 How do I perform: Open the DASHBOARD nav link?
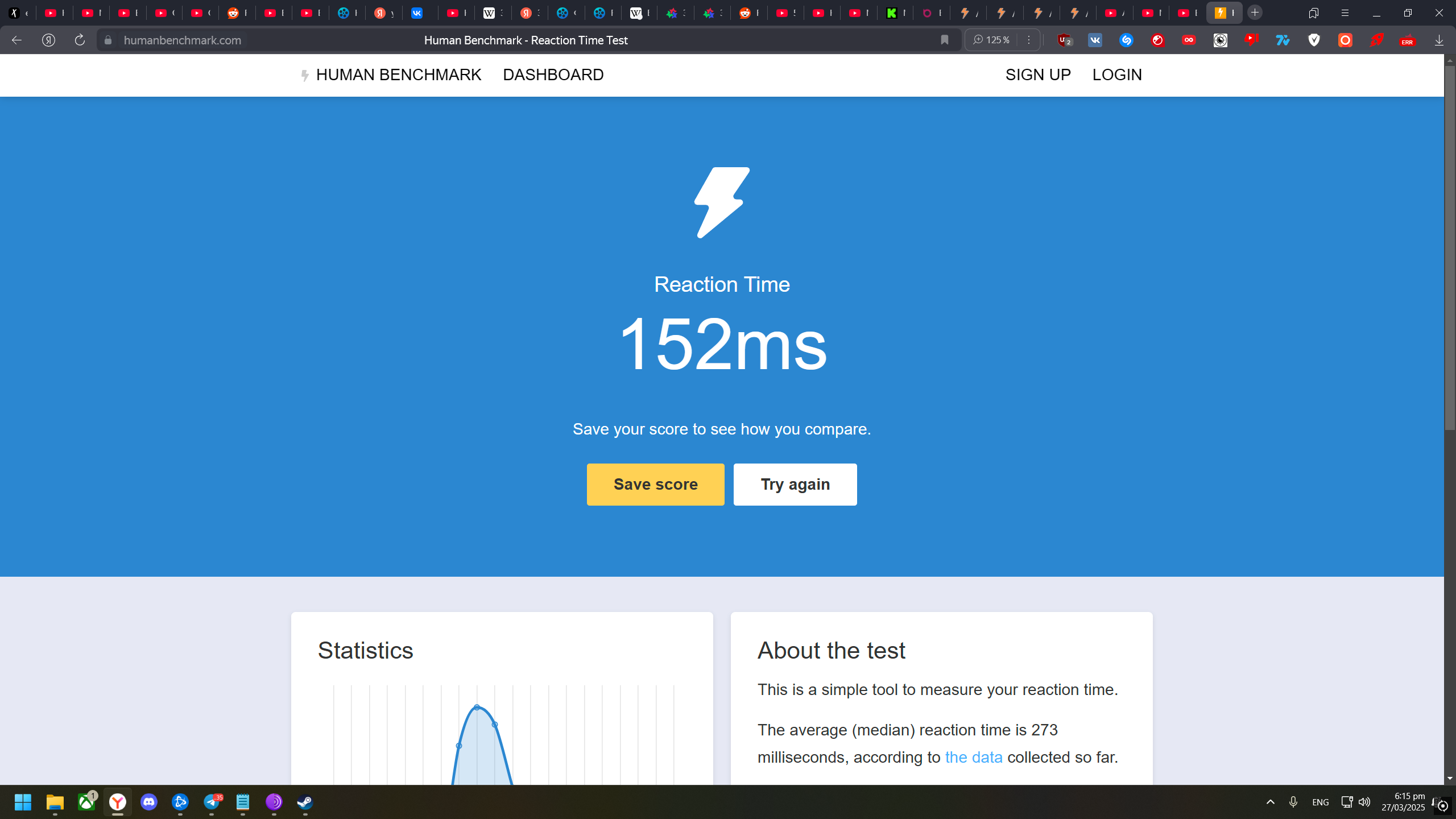(x=553, y=75)
